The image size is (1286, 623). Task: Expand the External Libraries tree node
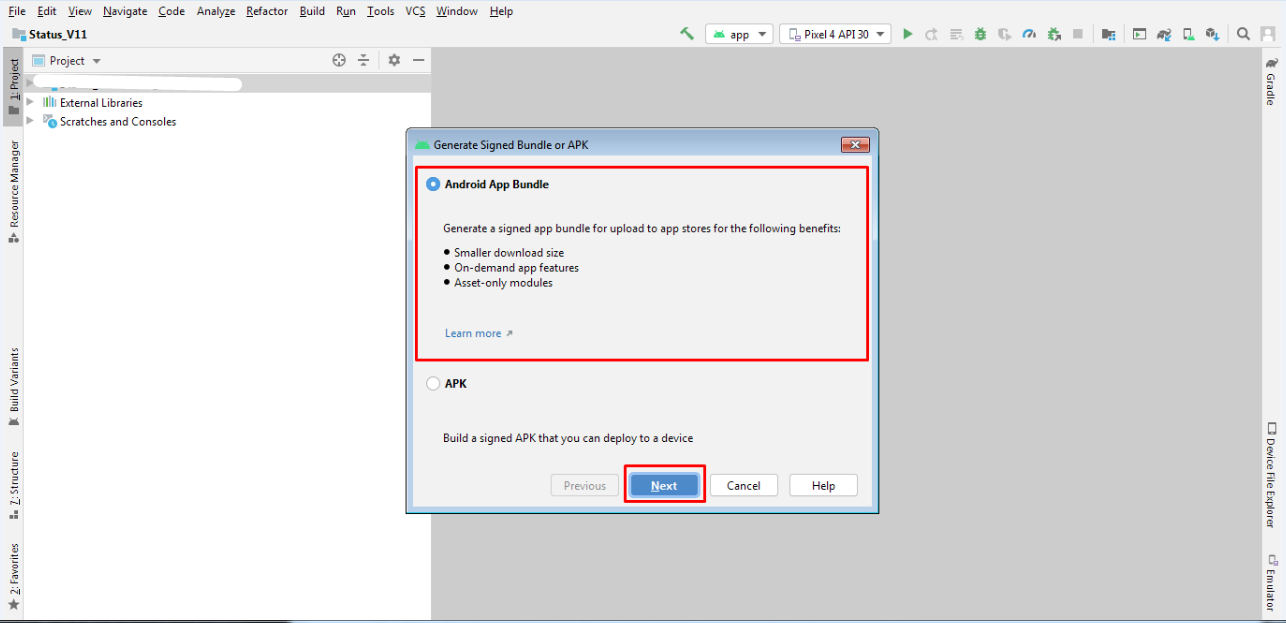(30, 102)
